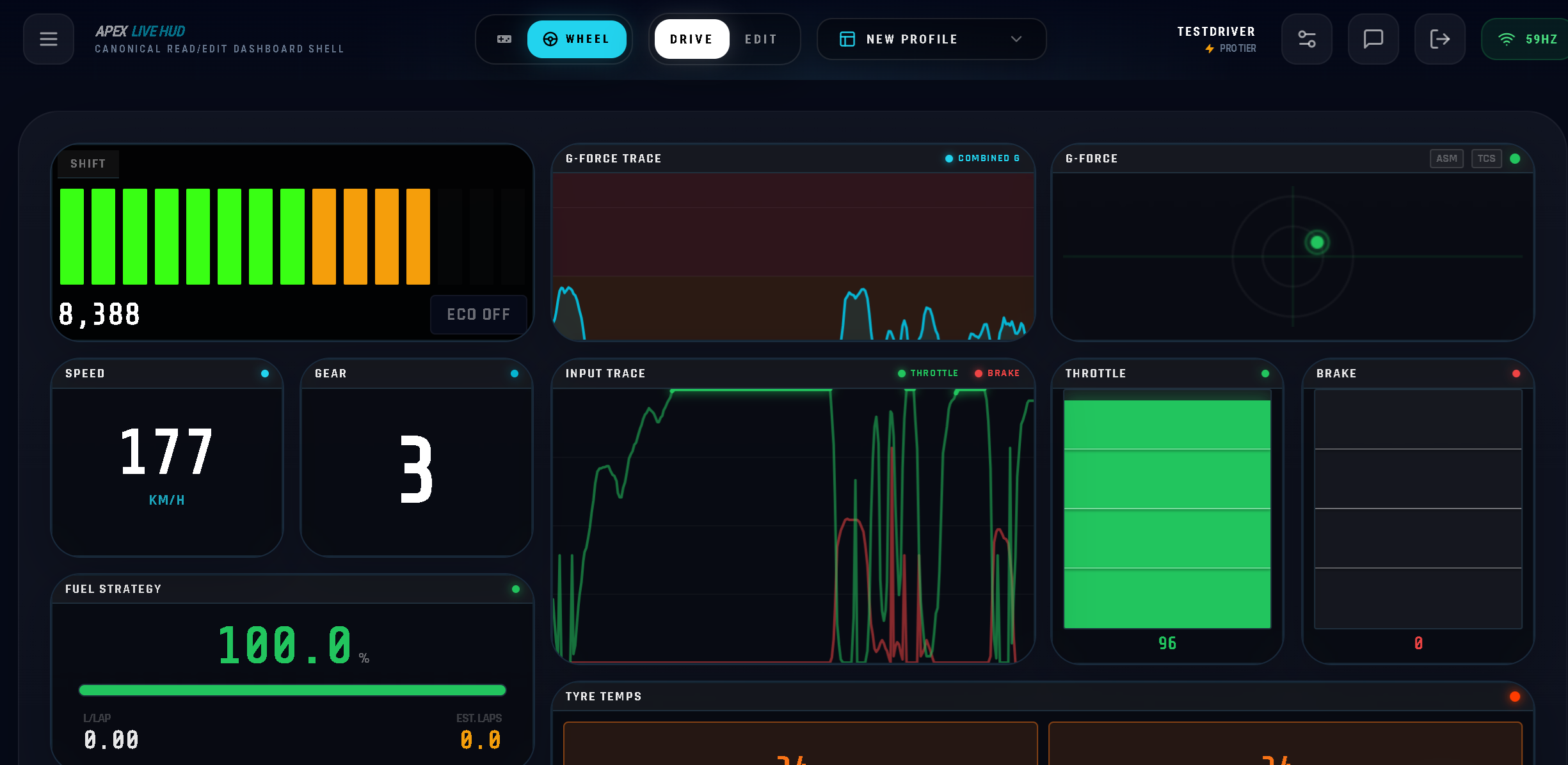Click the G-Force green status dot

click(x=1515, y=159)
